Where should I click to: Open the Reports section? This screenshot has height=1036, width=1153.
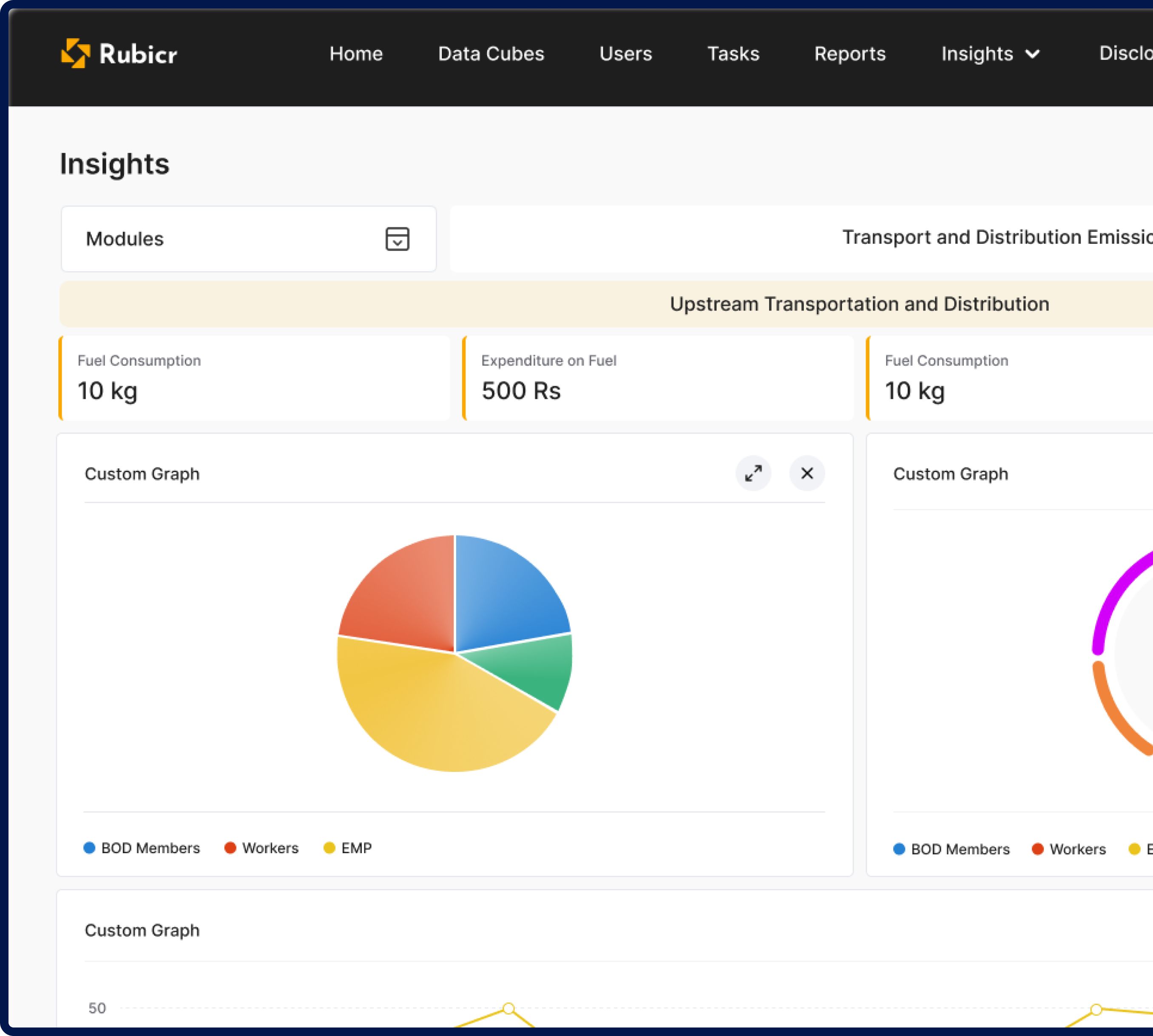[850, 54]
